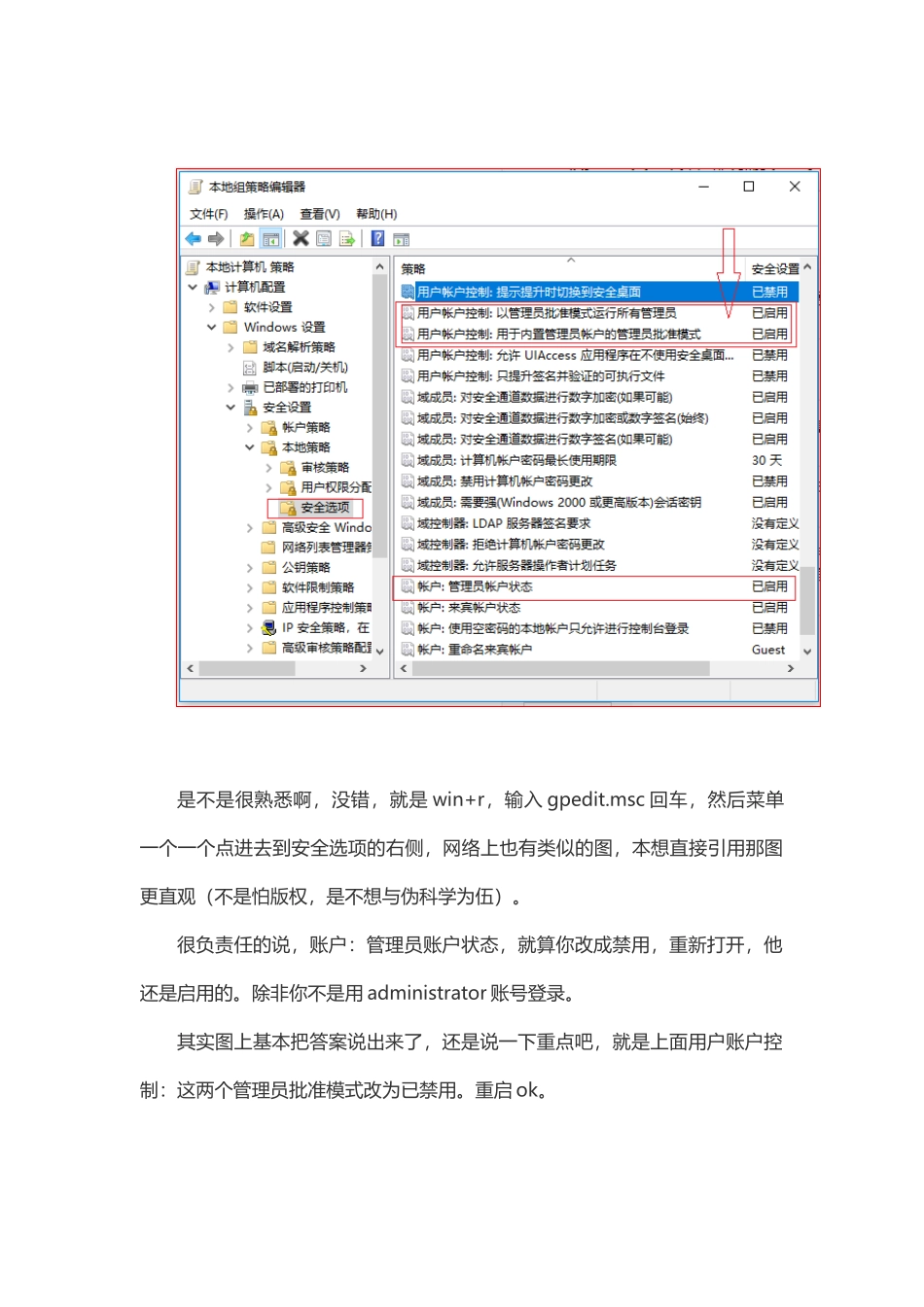Click the script icon beside 脚本(启动/关机)

point(250,368)
